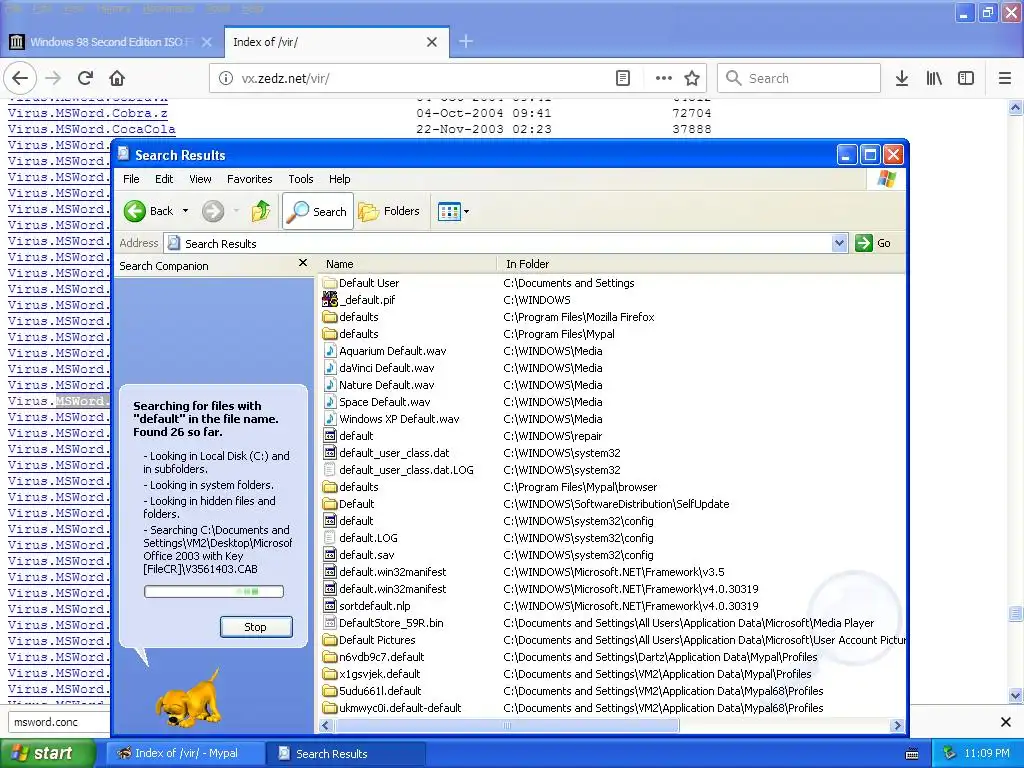Toggle the Folders pane button

tap(389, 211)
